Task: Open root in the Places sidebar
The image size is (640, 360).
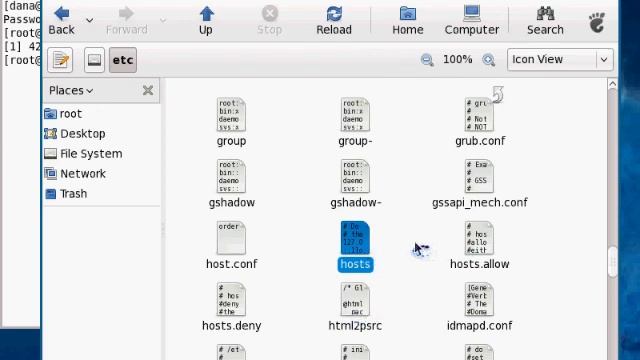Action: tap(63, 113)
